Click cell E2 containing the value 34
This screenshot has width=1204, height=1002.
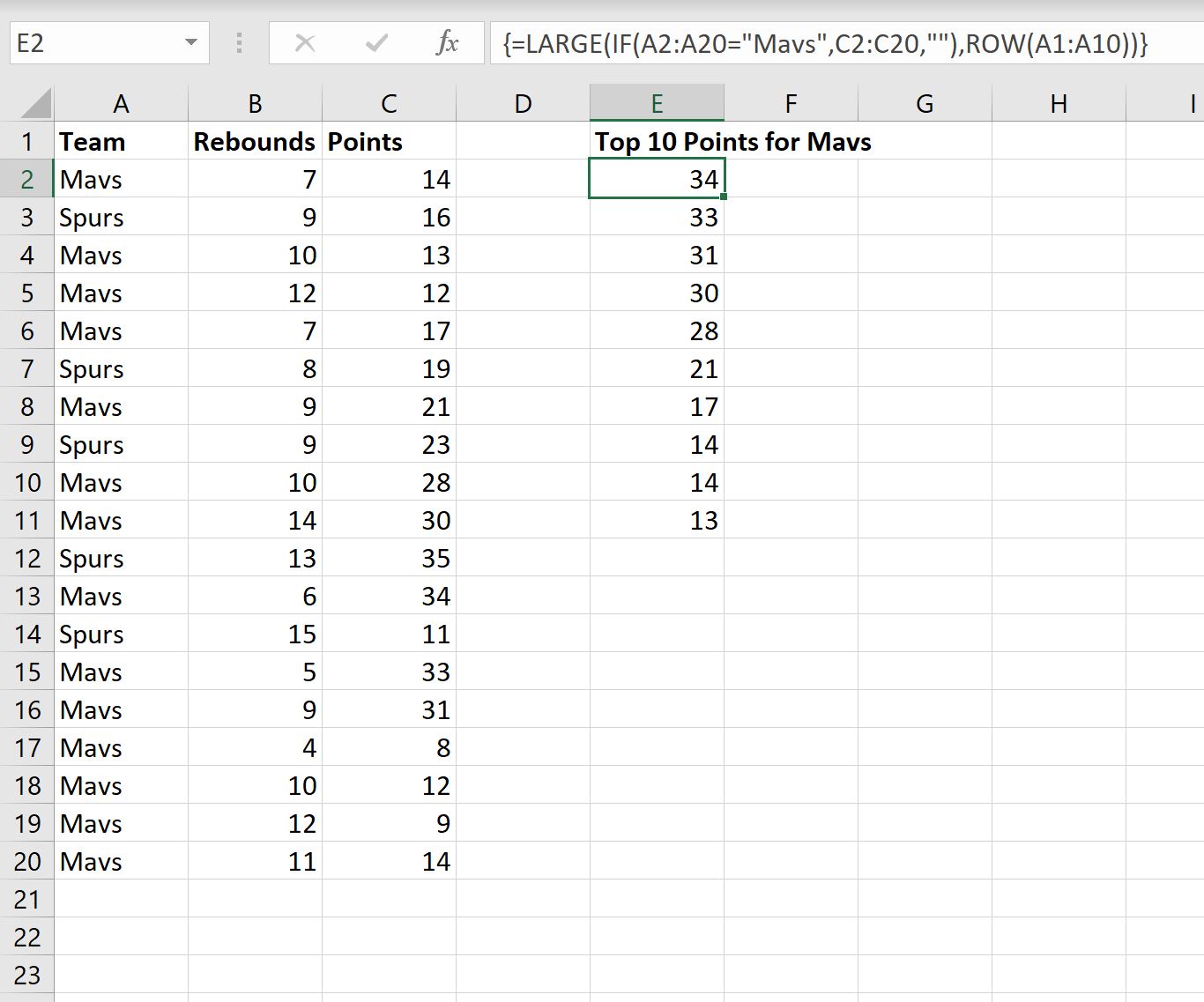657,179
